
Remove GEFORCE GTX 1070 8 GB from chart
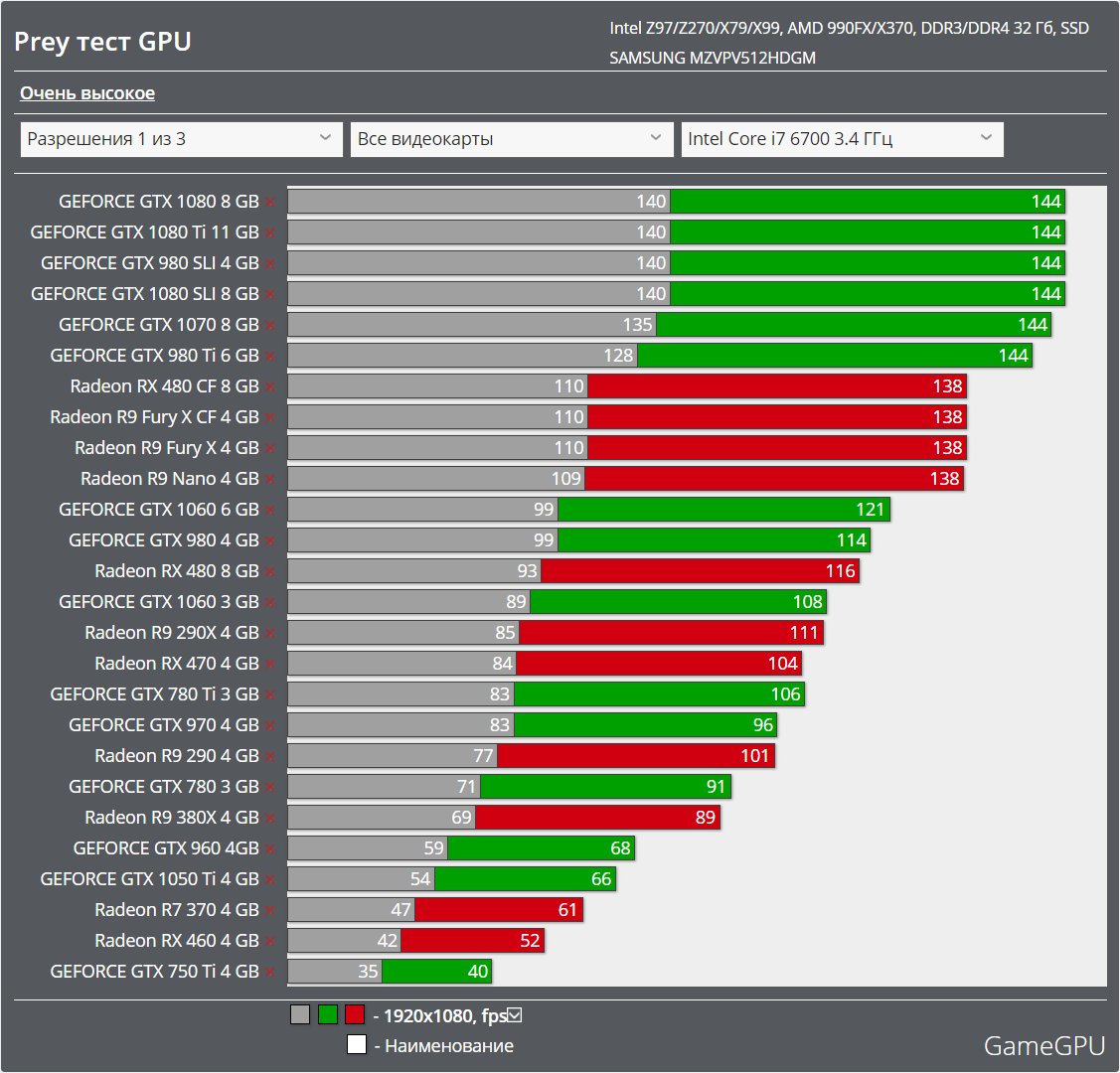pyautogui.click(x=270, y=325)
